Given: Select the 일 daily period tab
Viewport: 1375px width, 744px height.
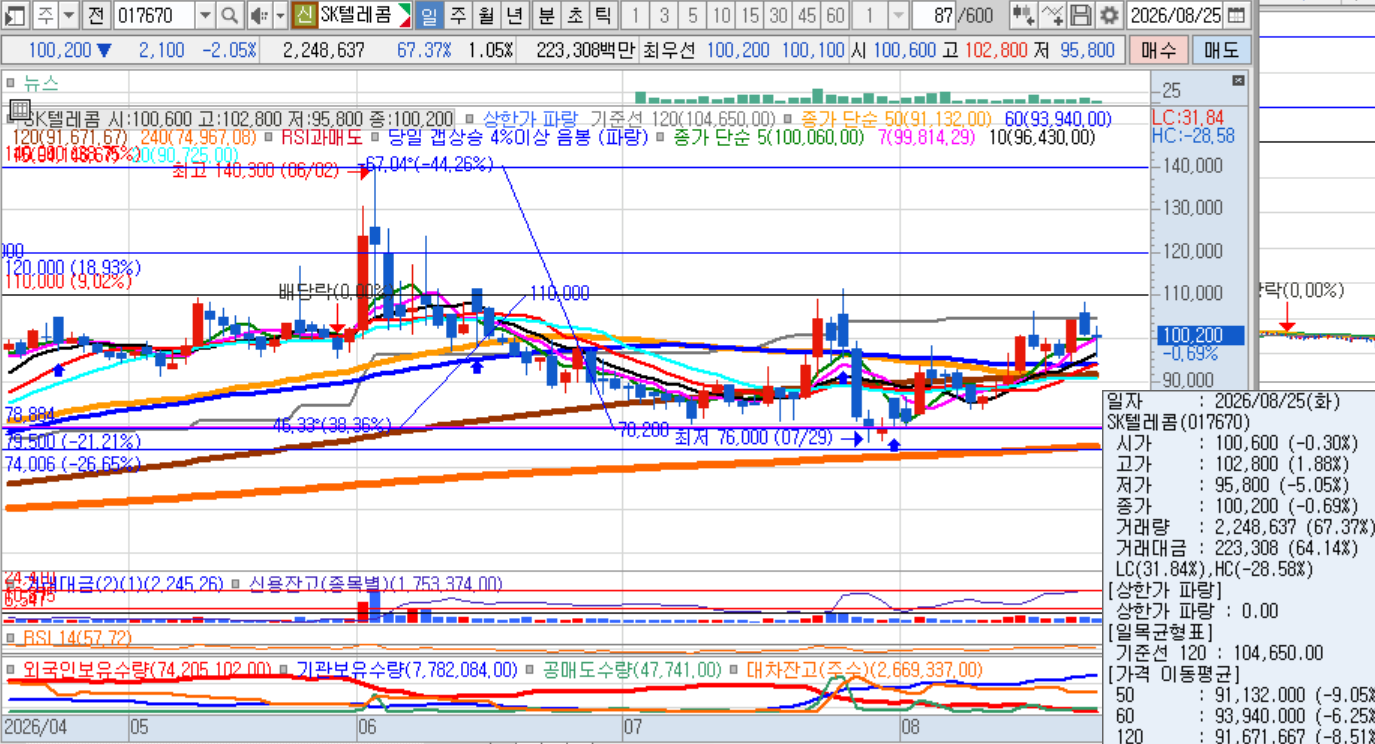Looking at the screenshot, I should (x=429, y=15).
